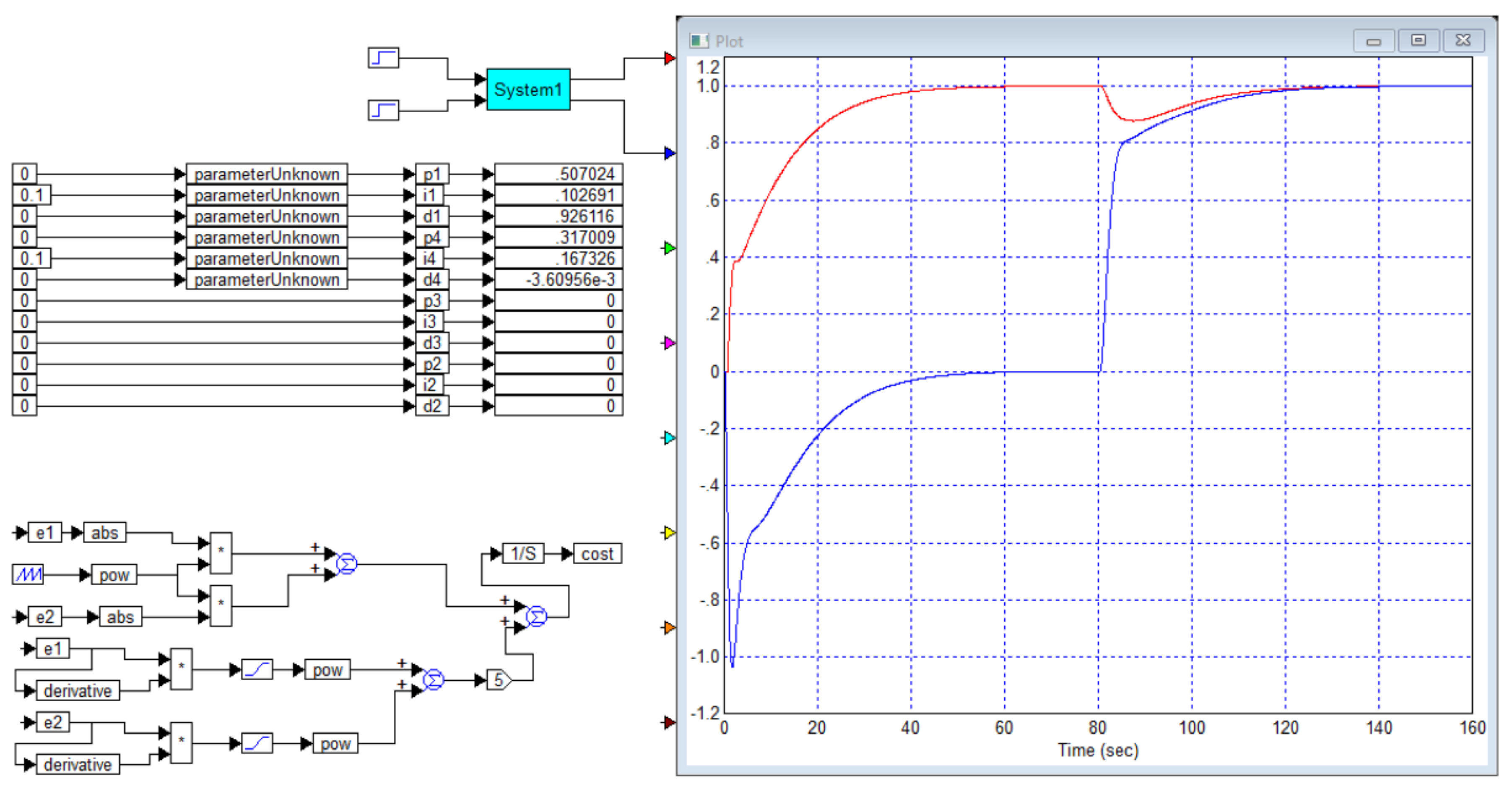Select the p1 variable block
This screenshot has width=1512, height=792.
click(432, 174)
